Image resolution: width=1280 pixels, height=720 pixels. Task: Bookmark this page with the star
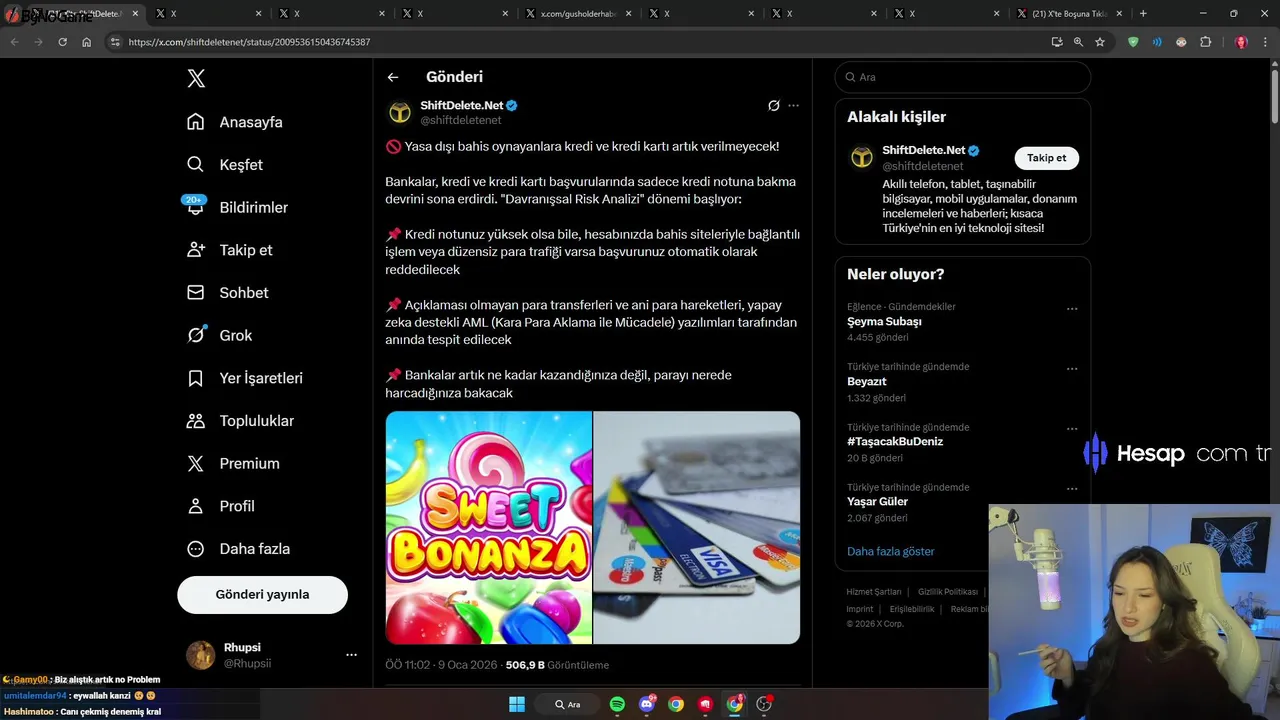(x=1100, y=42)
